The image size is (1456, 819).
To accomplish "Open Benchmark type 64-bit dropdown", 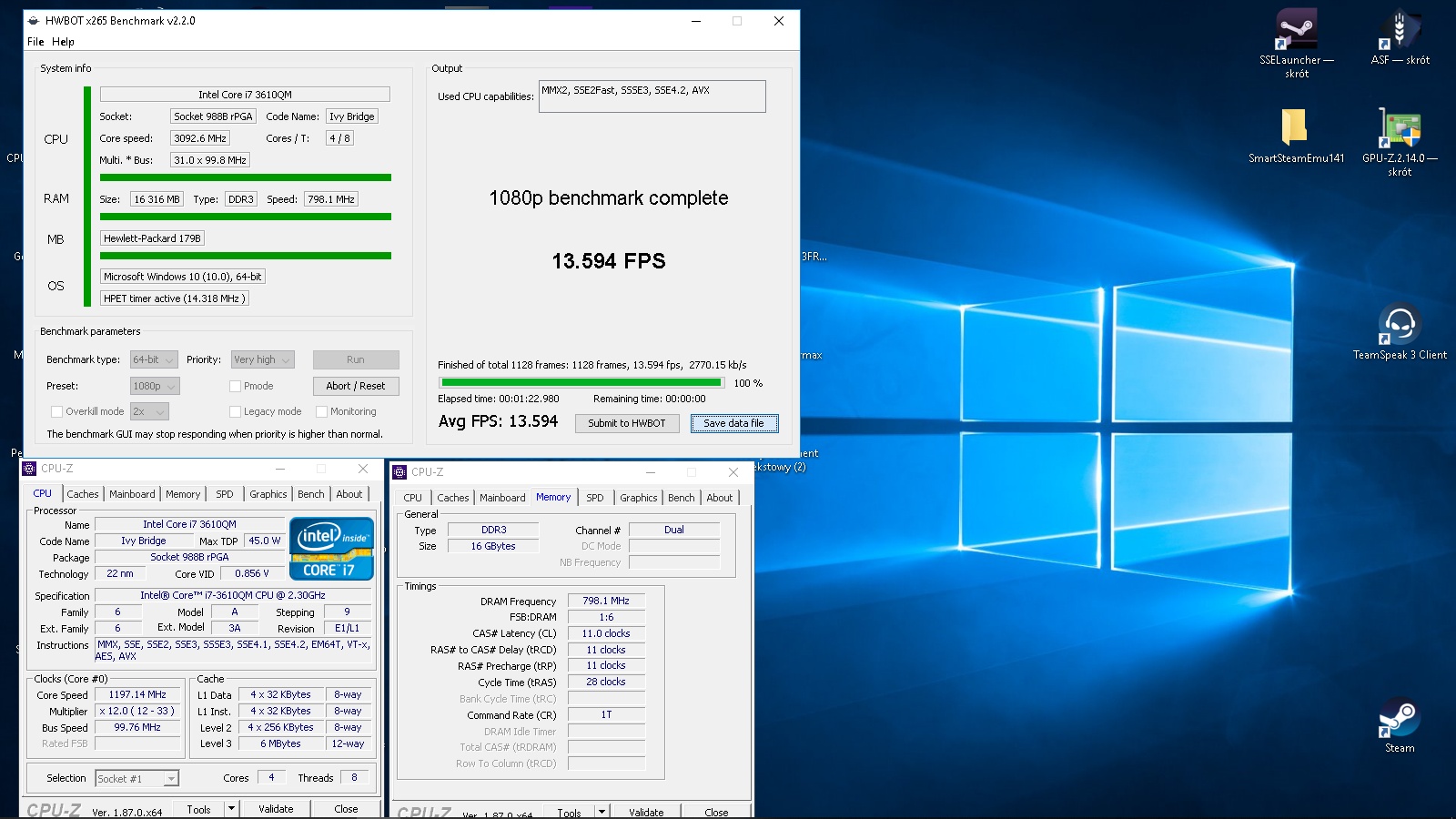I will click(x=154, y=359).
